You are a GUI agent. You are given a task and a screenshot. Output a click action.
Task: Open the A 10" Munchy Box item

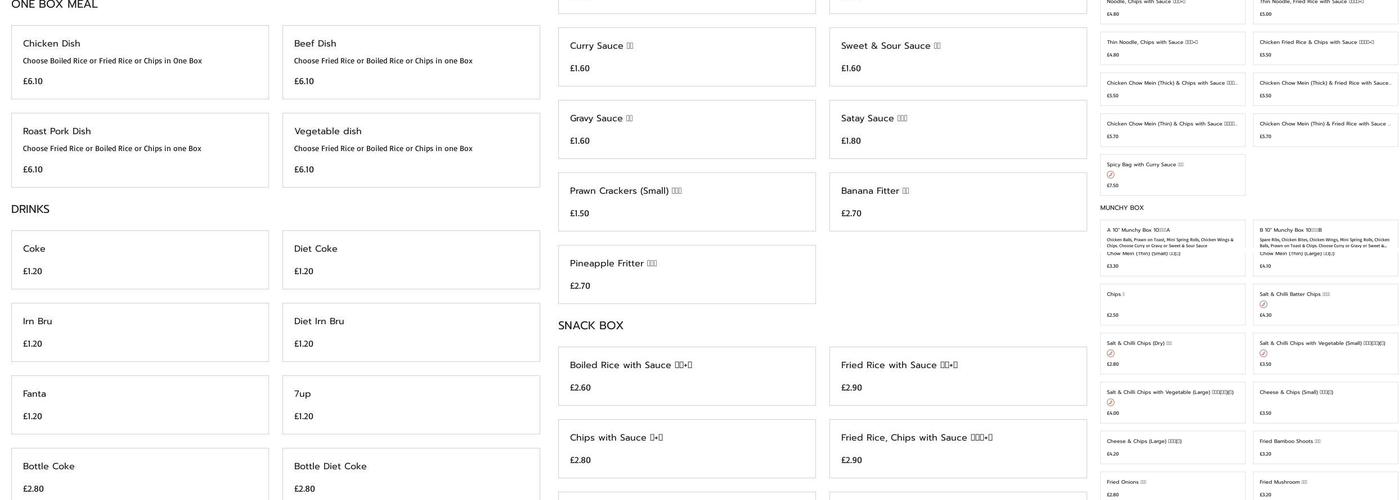point(1173,248)
